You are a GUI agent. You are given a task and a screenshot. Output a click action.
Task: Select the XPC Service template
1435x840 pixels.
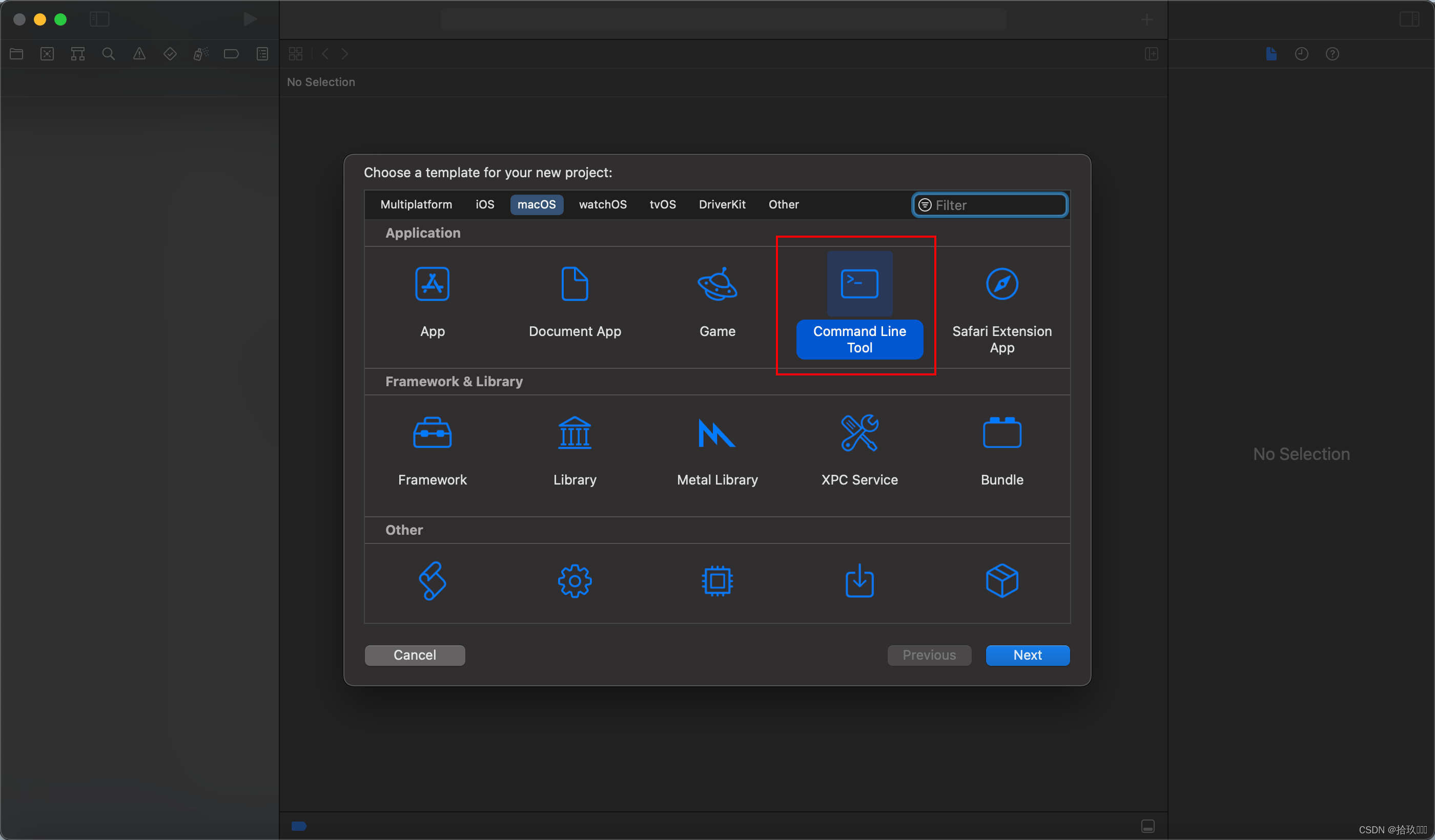pos(859,433)
